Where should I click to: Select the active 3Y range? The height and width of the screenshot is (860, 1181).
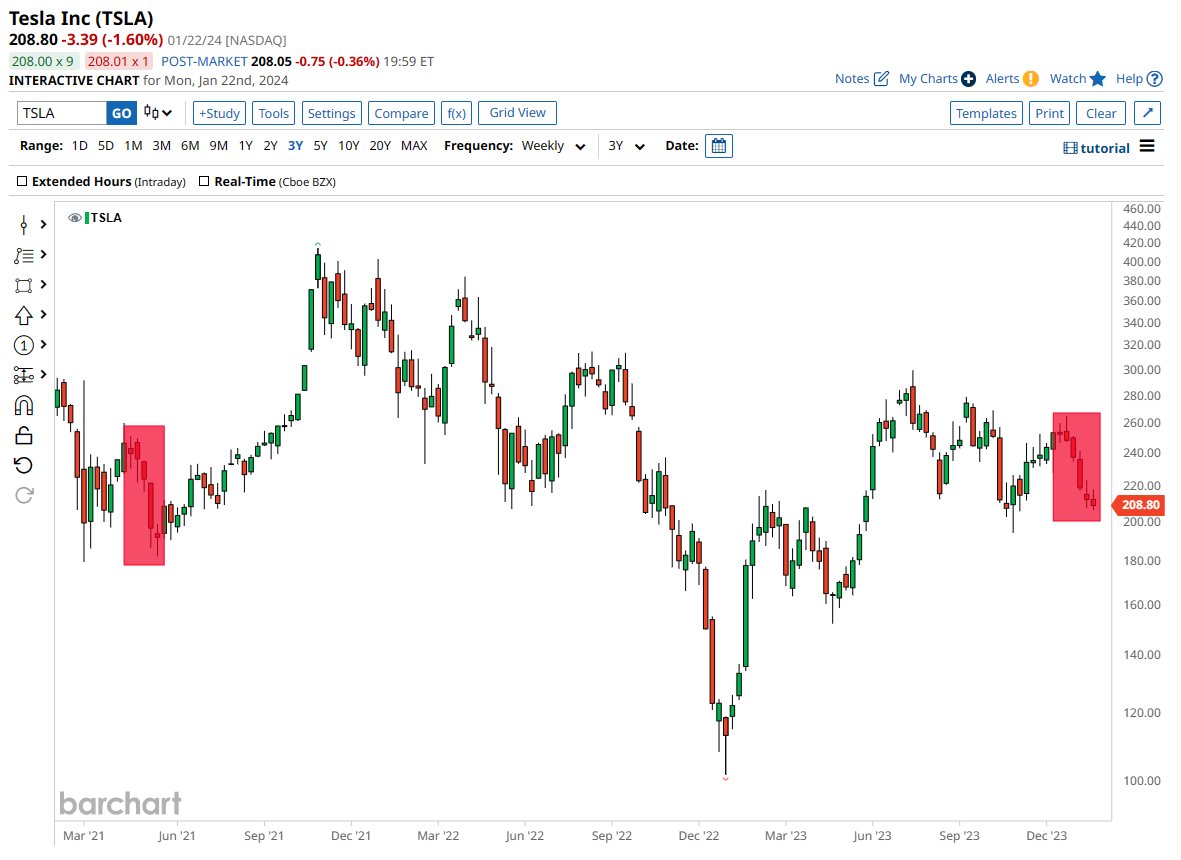tap(295, 146)
